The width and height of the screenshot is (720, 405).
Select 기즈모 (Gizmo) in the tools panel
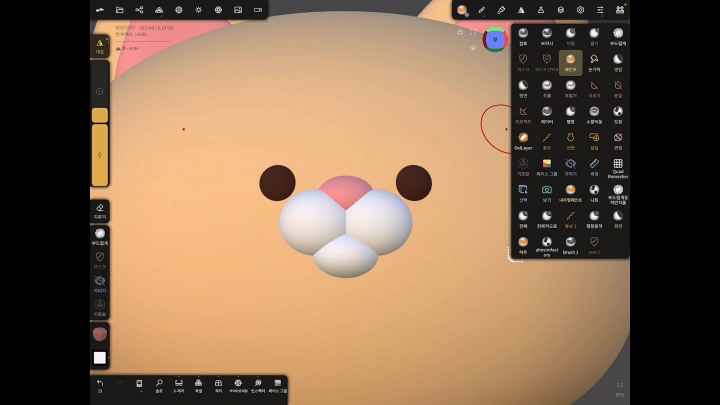tap(523, 167)
